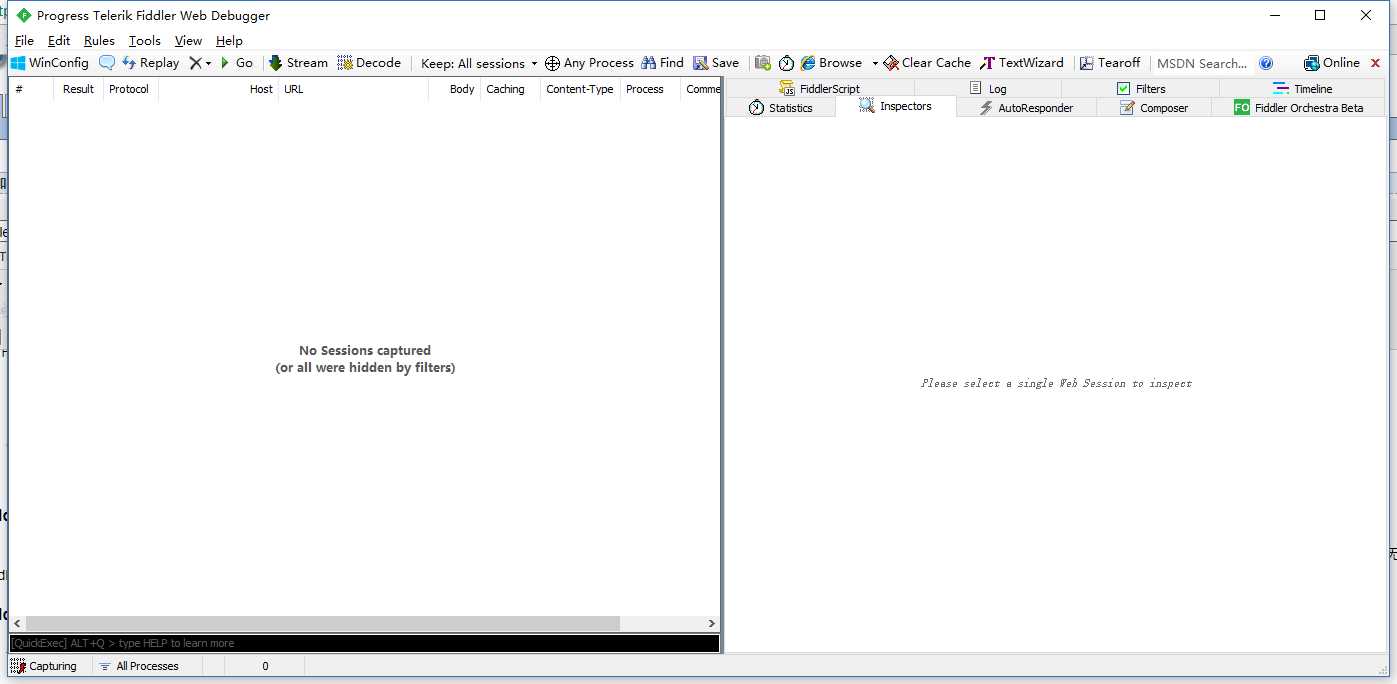The image size is (1397, 684).
Task: Open the blue help question icon
Action: coord(1266,63)
